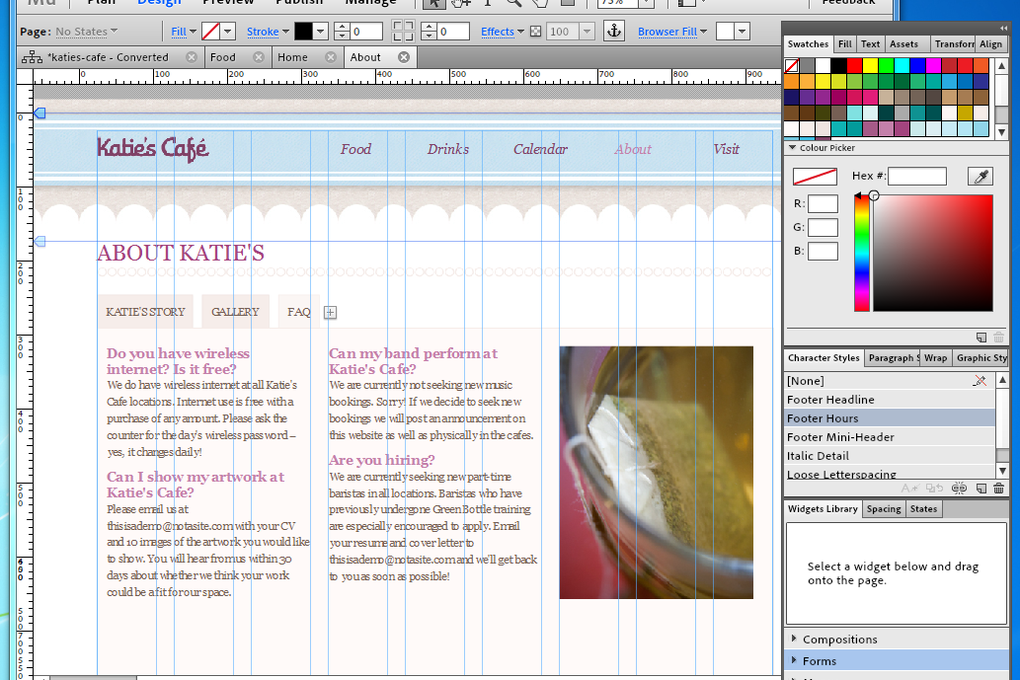Close the katies-cafe Converted tab

click(191, 57)
